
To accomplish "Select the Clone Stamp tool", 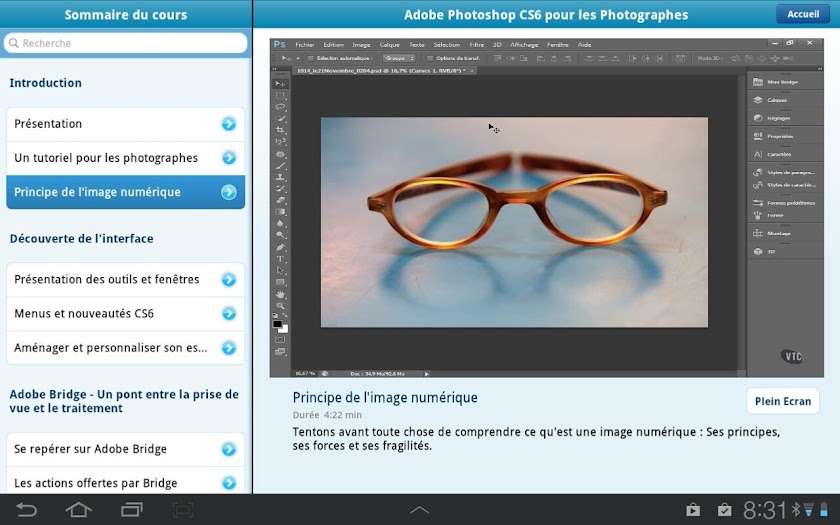I will click(280, 177).
